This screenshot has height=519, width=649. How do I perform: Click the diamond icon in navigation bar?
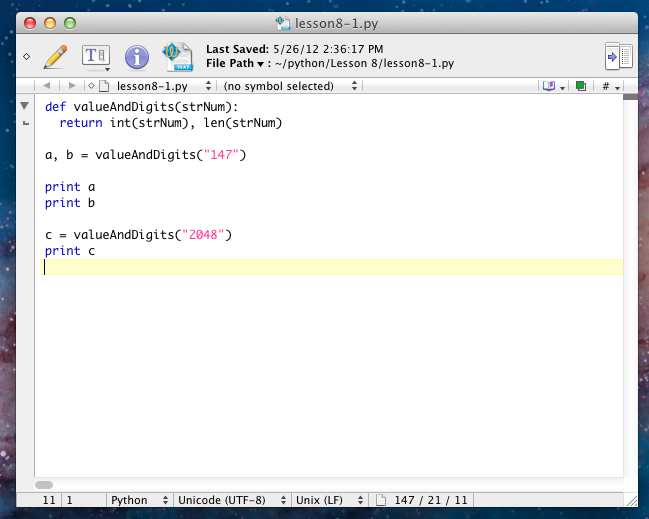click(91, 86)
